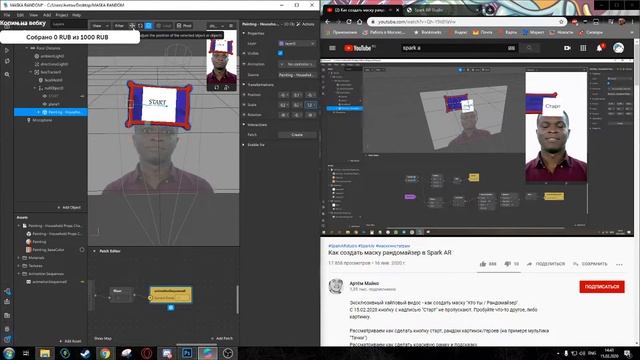Expand Materials folder in Assets
Viewport: 640px width, 360px height.
19,258
